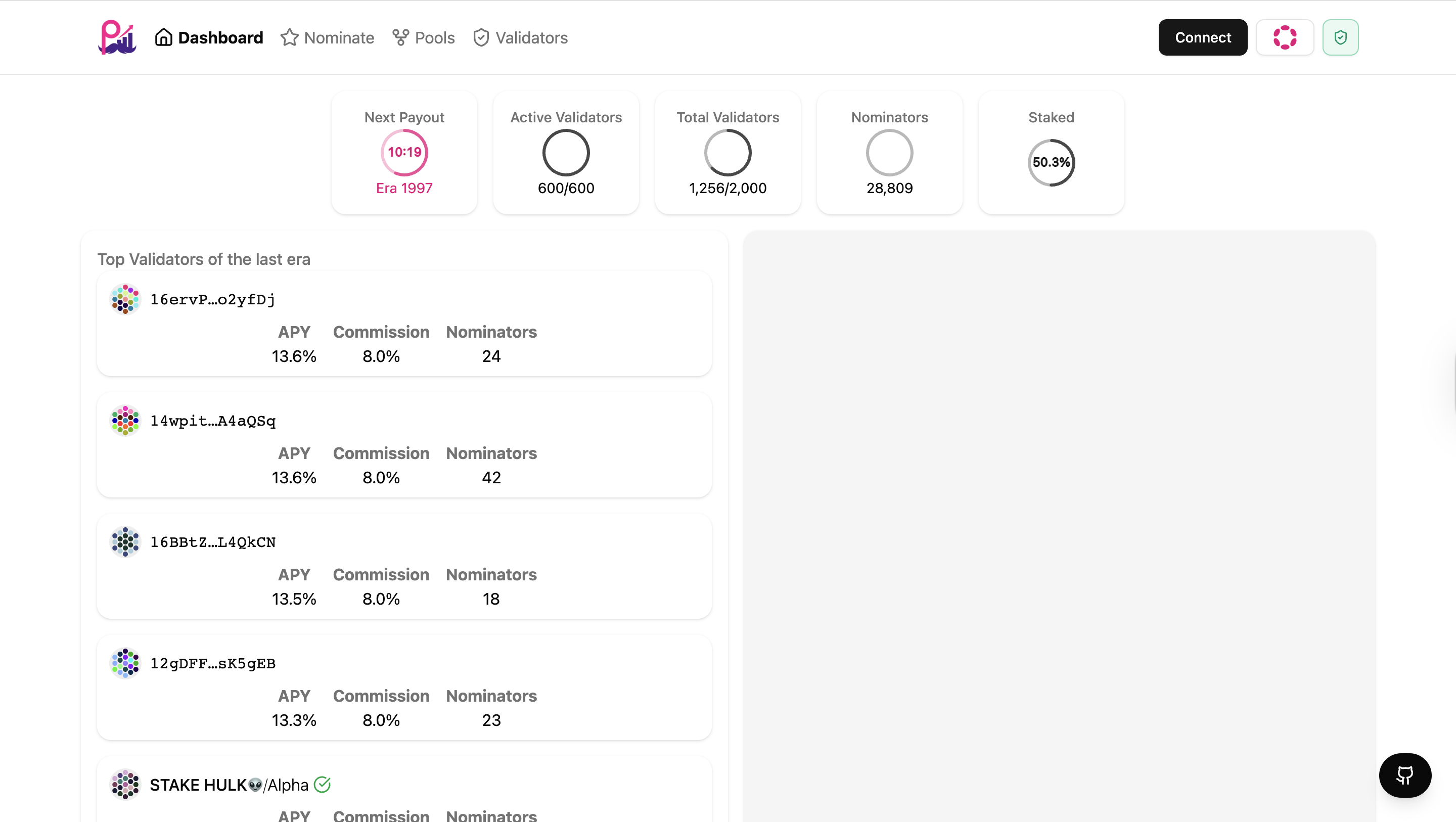1456x822 pixels.
Task: Click the identicon for validator 14wpit…A4aQSq
Action: point(125,421)
